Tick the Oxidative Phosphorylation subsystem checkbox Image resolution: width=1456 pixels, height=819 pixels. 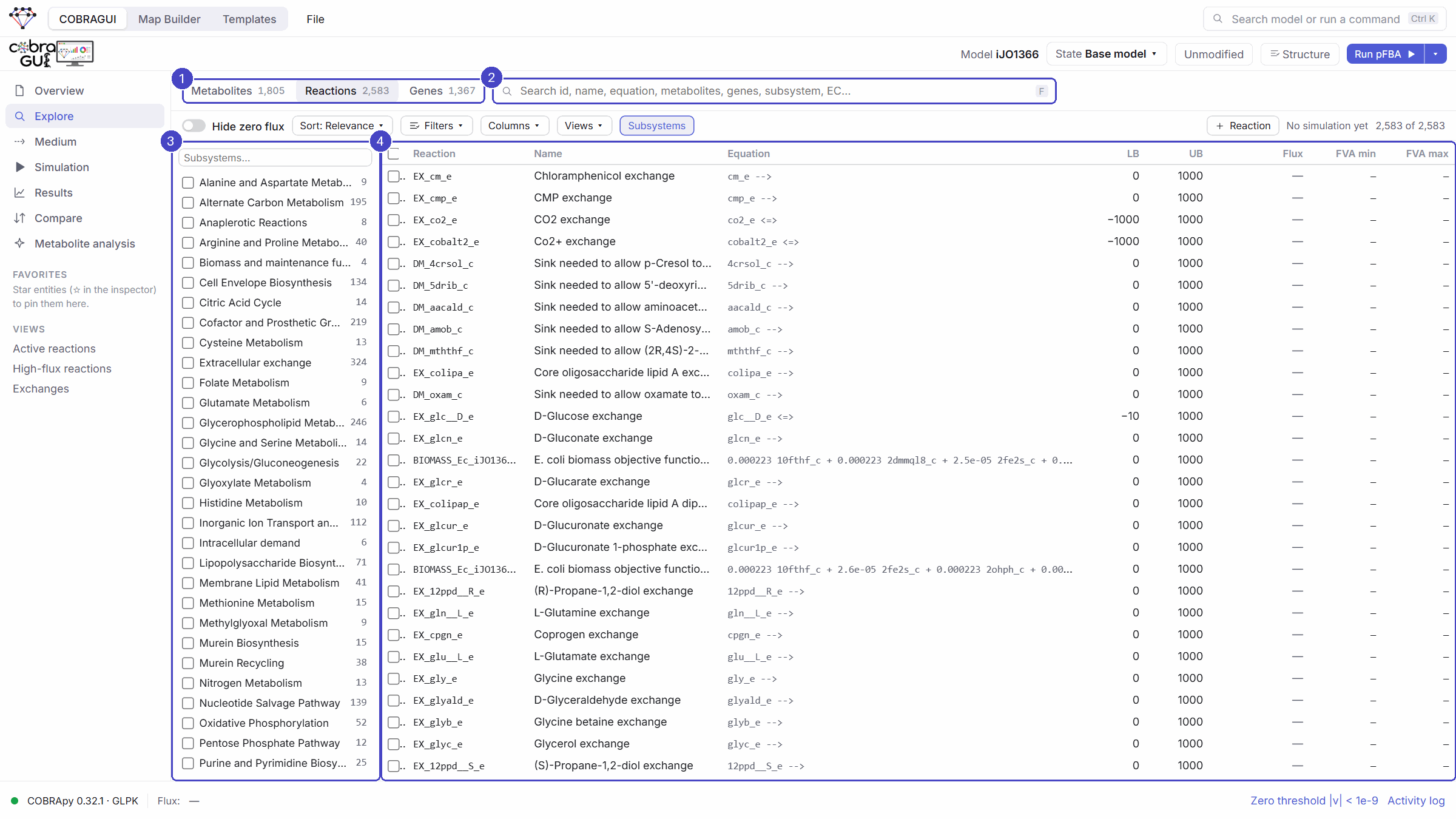(x=188, y=723)
